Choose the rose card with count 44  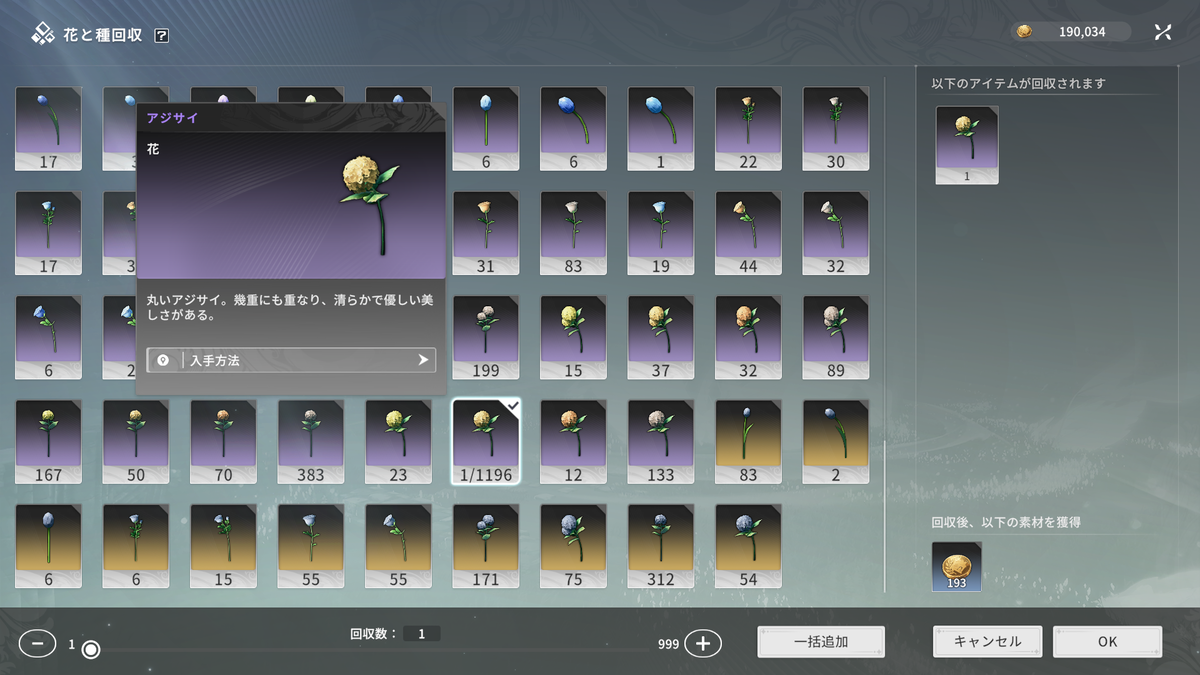click(x=748, y=234)
